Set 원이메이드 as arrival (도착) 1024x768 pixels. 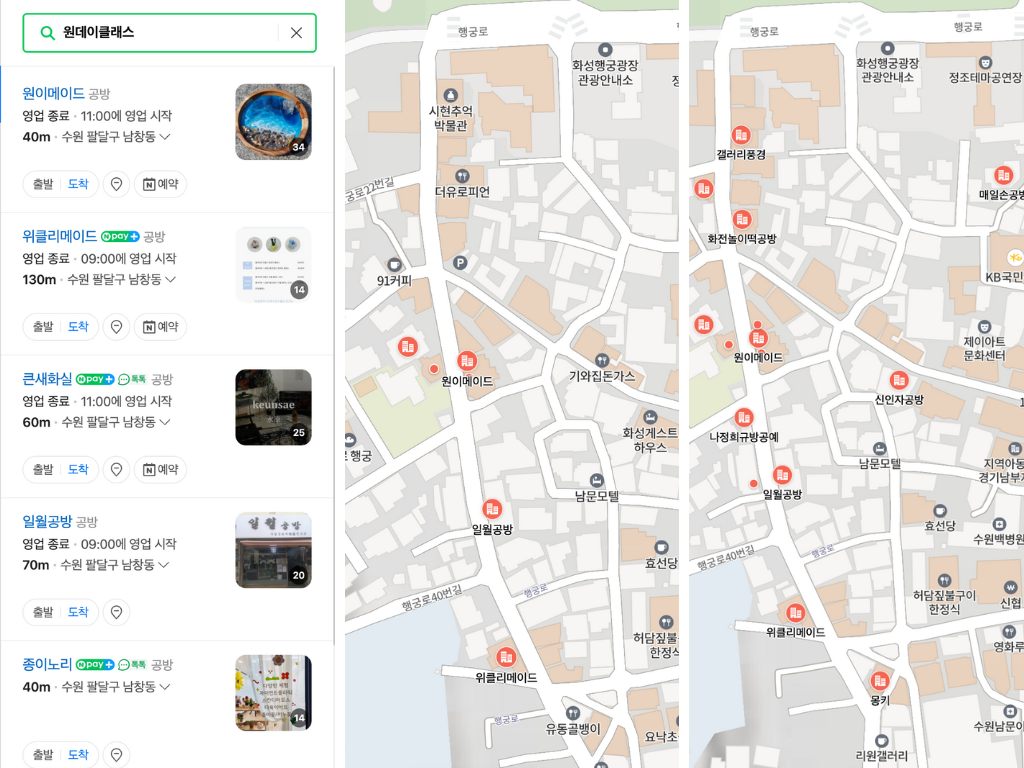78,184
